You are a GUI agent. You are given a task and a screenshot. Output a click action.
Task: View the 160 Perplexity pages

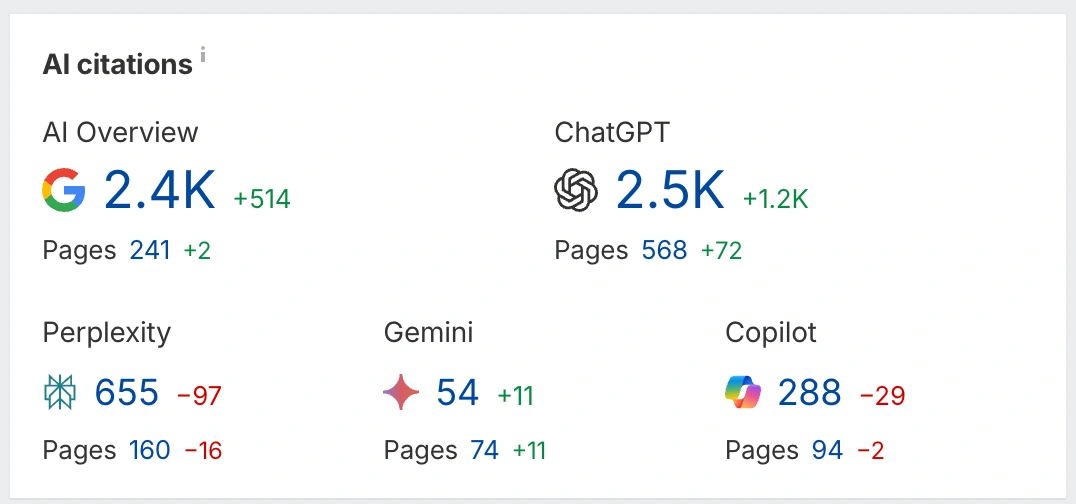click(x=150, y=451)
